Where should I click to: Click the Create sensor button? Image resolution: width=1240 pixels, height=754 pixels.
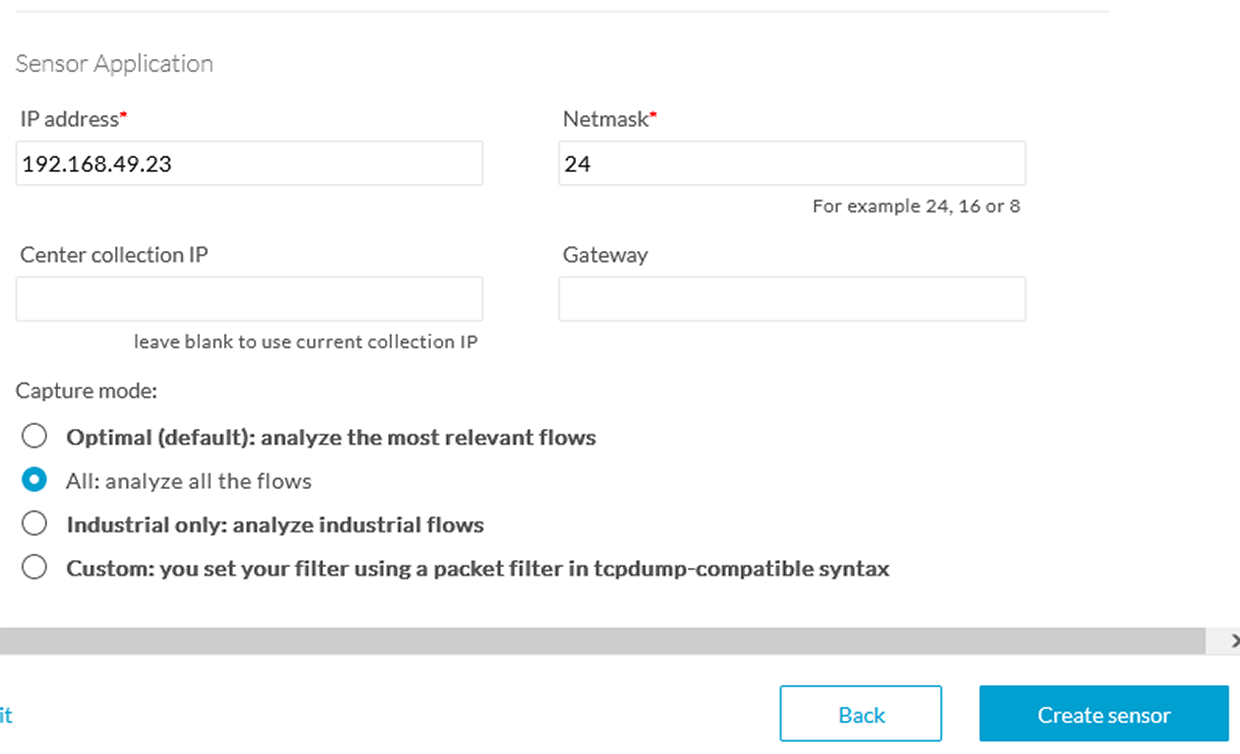pos(1103,714)
